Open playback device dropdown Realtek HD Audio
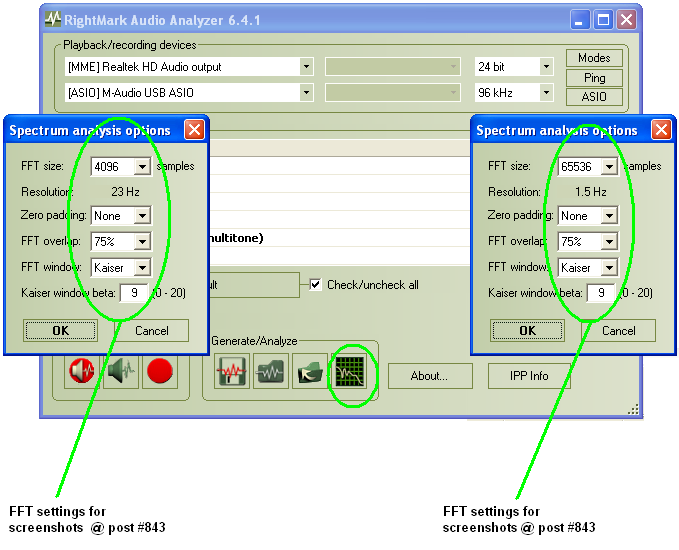This screenshot has height=550, width=679. (x=189, y=67)
